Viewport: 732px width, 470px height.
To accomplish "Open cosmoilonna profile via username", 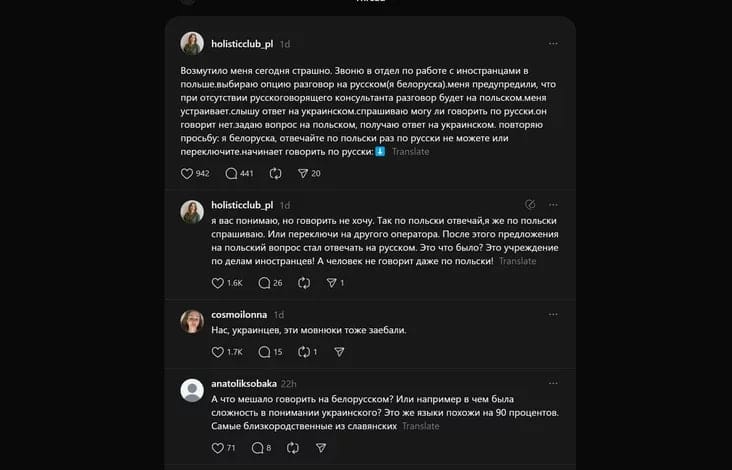I will point(239,315).
